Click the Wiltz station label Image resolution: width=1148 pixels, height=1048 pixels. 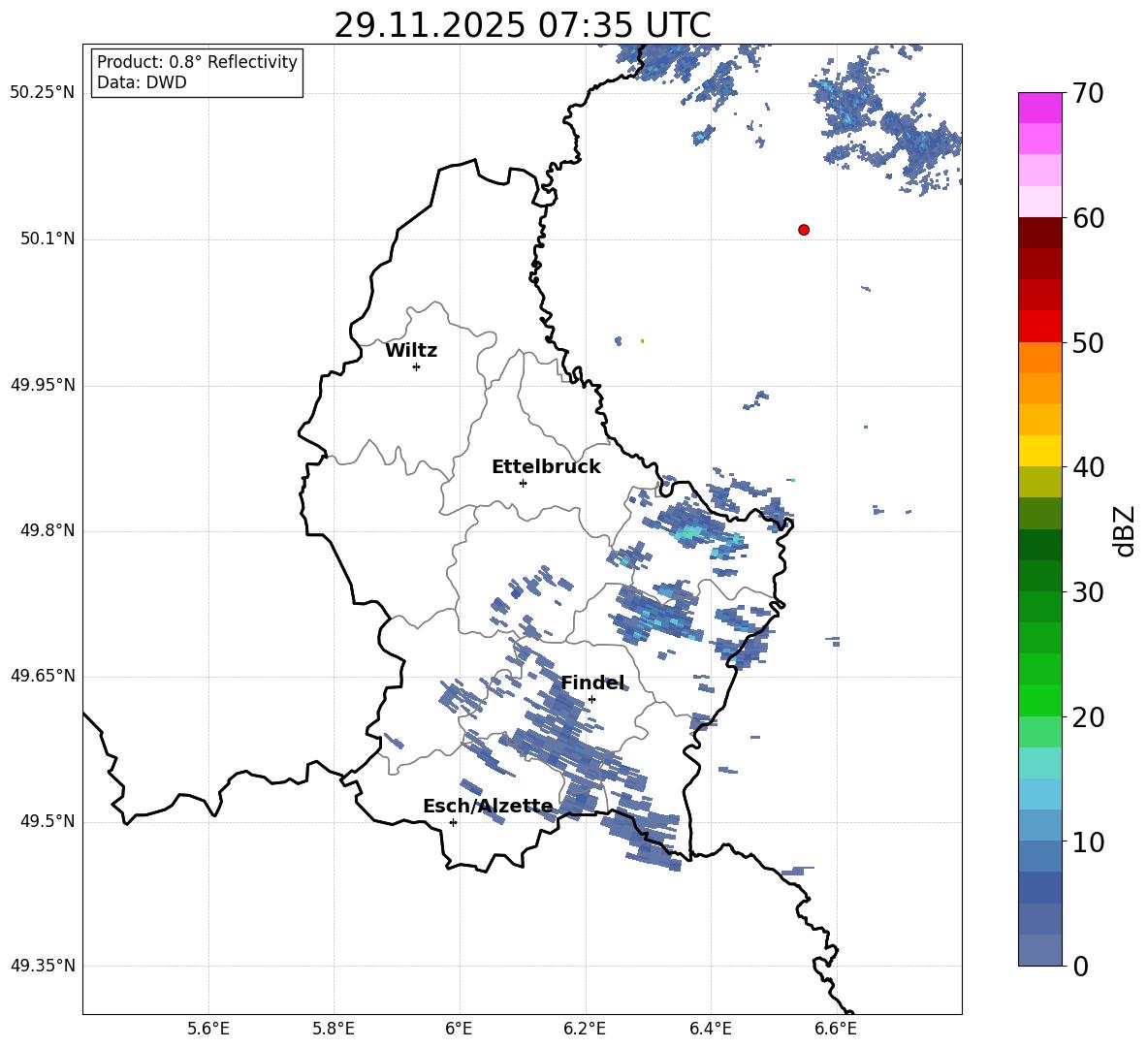point(411,351)
